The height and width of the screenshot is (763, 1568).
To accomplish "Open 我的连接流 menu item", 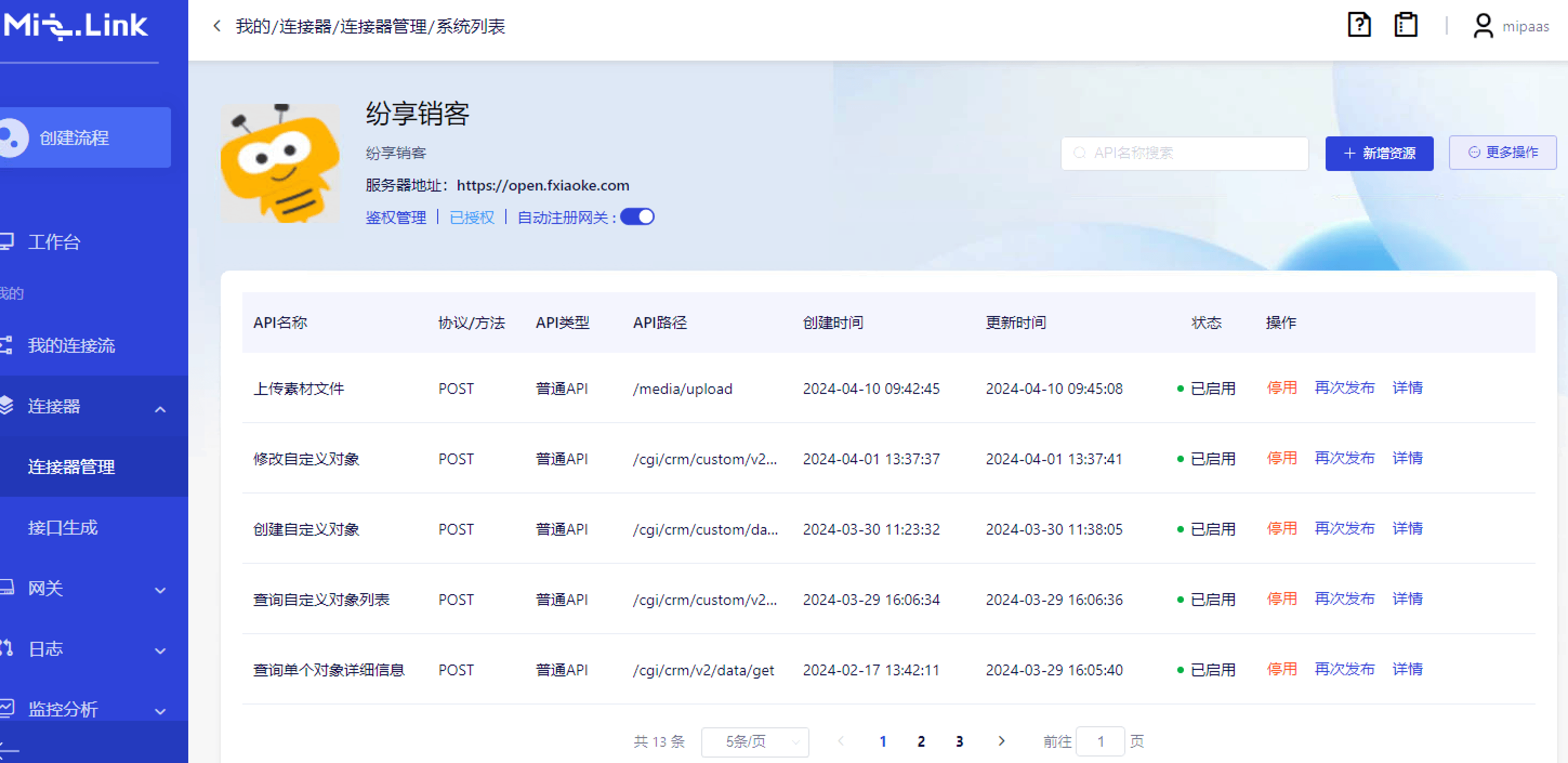I will pos(94,345).
